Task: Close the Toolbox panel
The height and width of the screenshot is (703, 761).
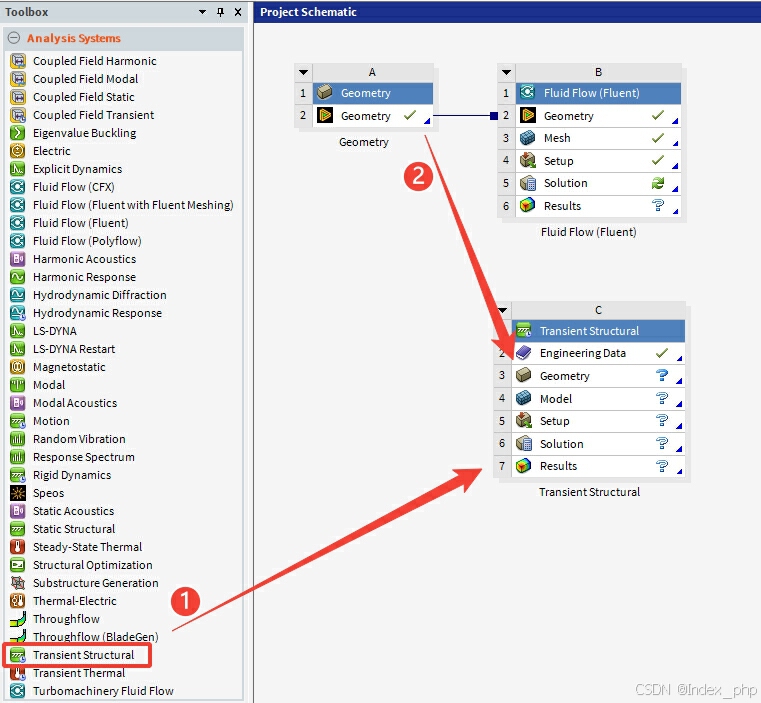Action: (238, 12)
